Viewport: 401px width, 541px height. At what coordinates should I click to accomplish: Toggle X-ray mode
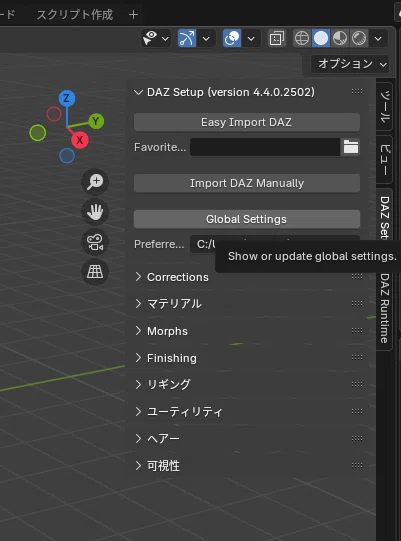tap(276, 38)
